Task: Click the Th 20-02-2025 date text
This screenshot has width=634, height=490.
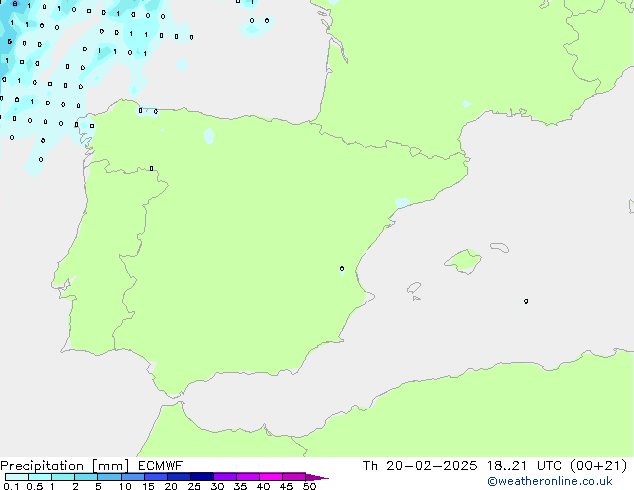Action: [x=418, y=465]
